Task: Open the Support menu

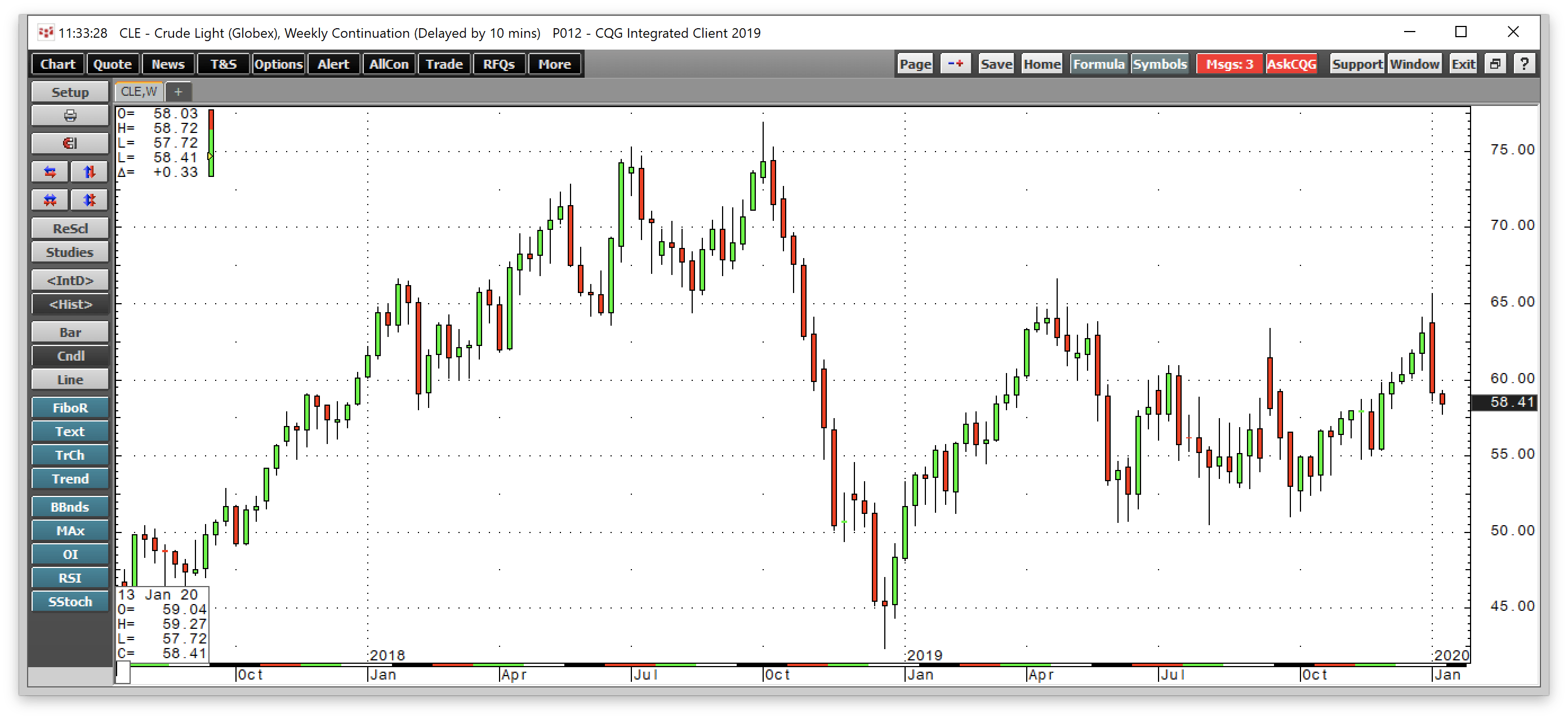Action: point(1357,64)
